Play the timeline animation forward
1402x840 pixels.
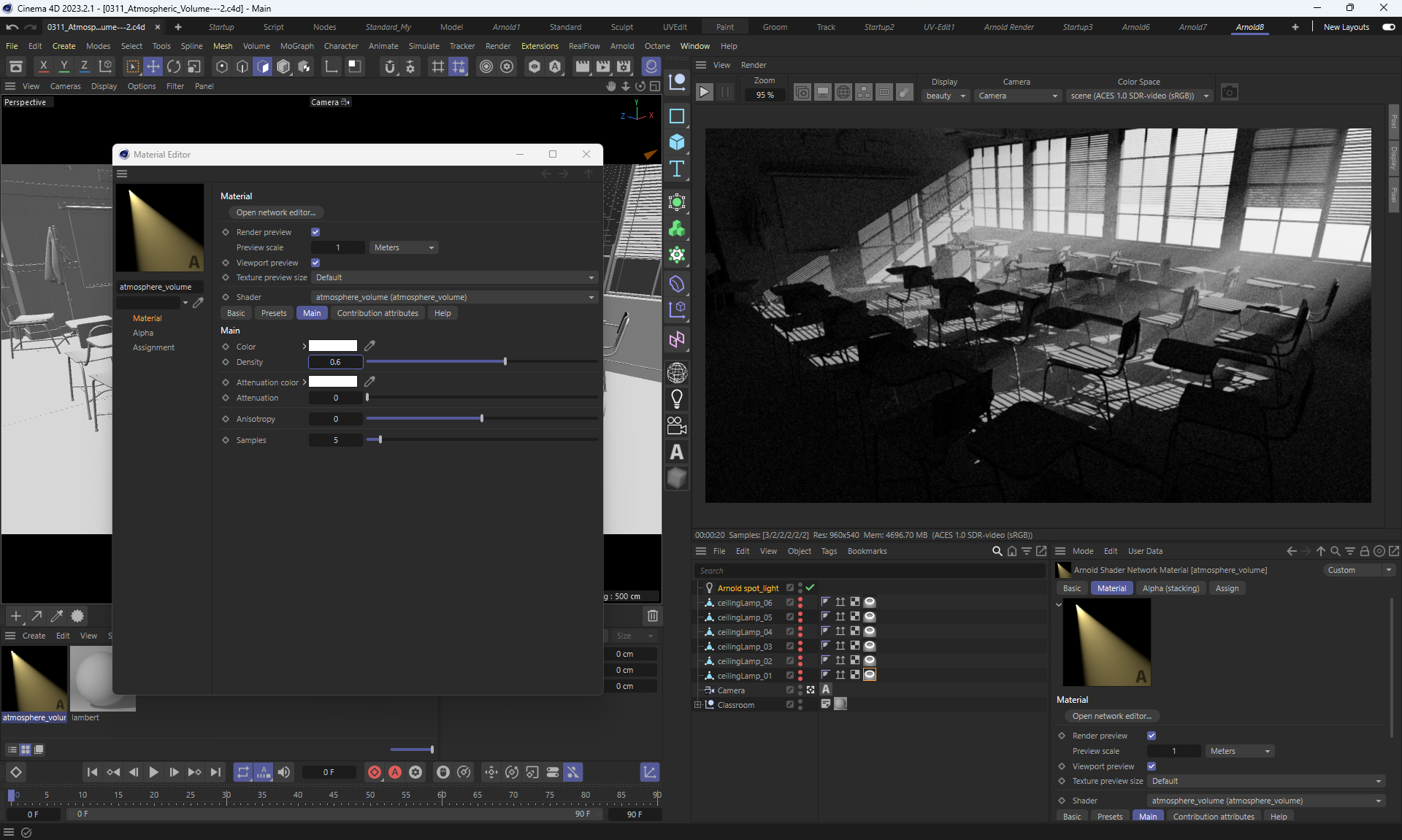pyautogui.click(x=153, y=772)
